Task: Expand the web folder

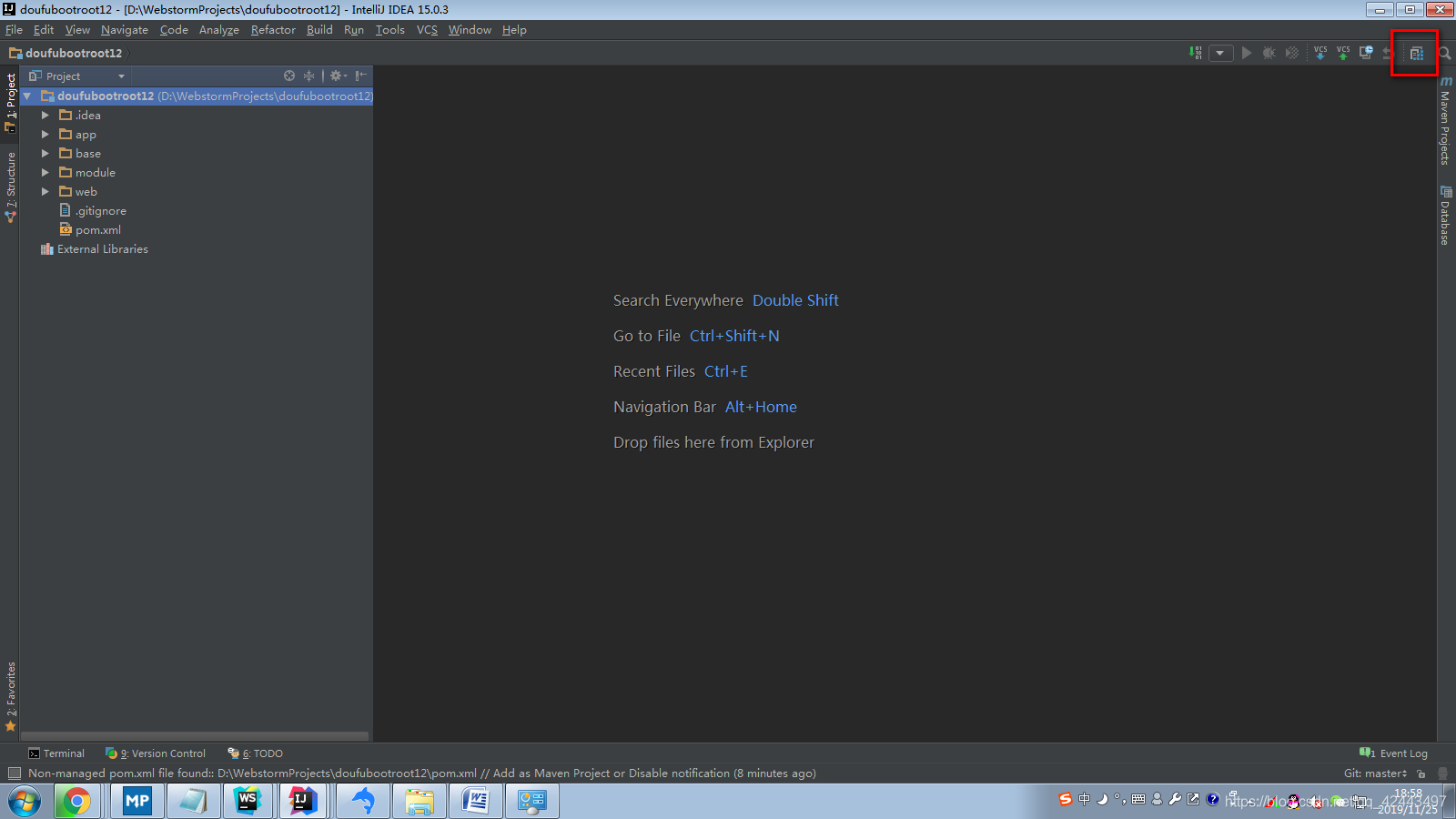Action: pyautogui.click(x=45, y=191)
